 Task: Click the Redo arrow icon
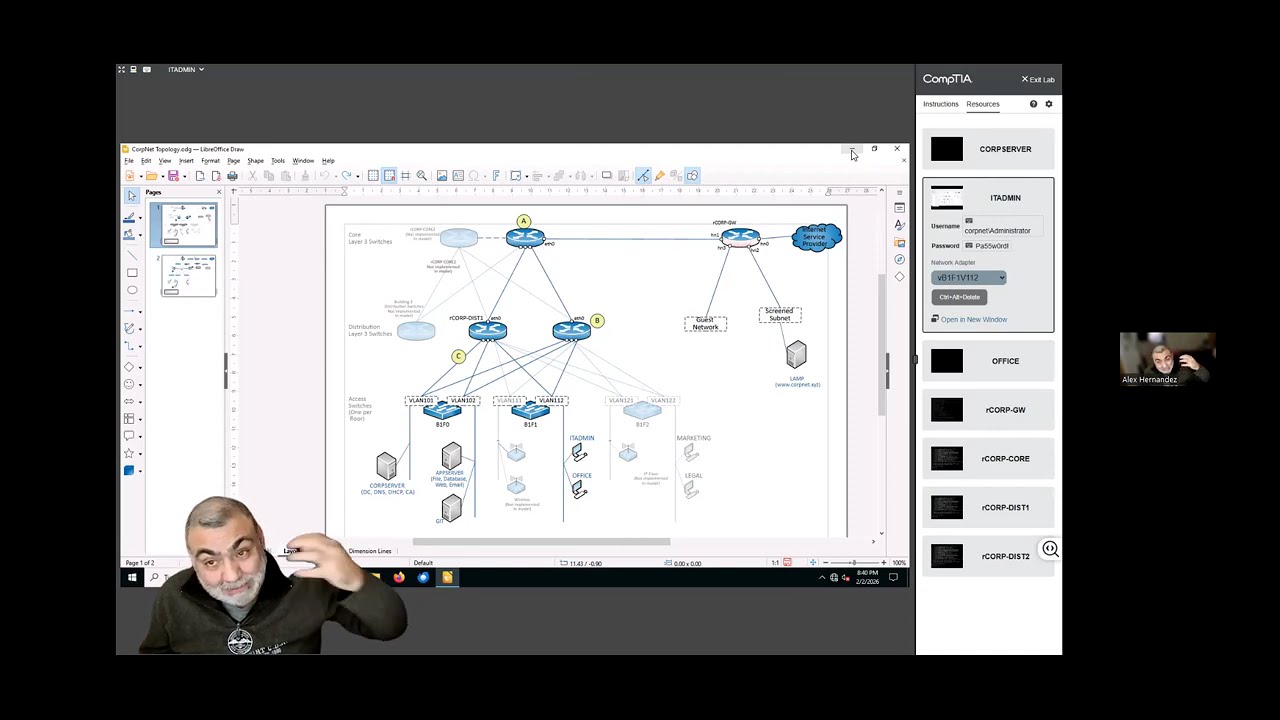(346, 176)
